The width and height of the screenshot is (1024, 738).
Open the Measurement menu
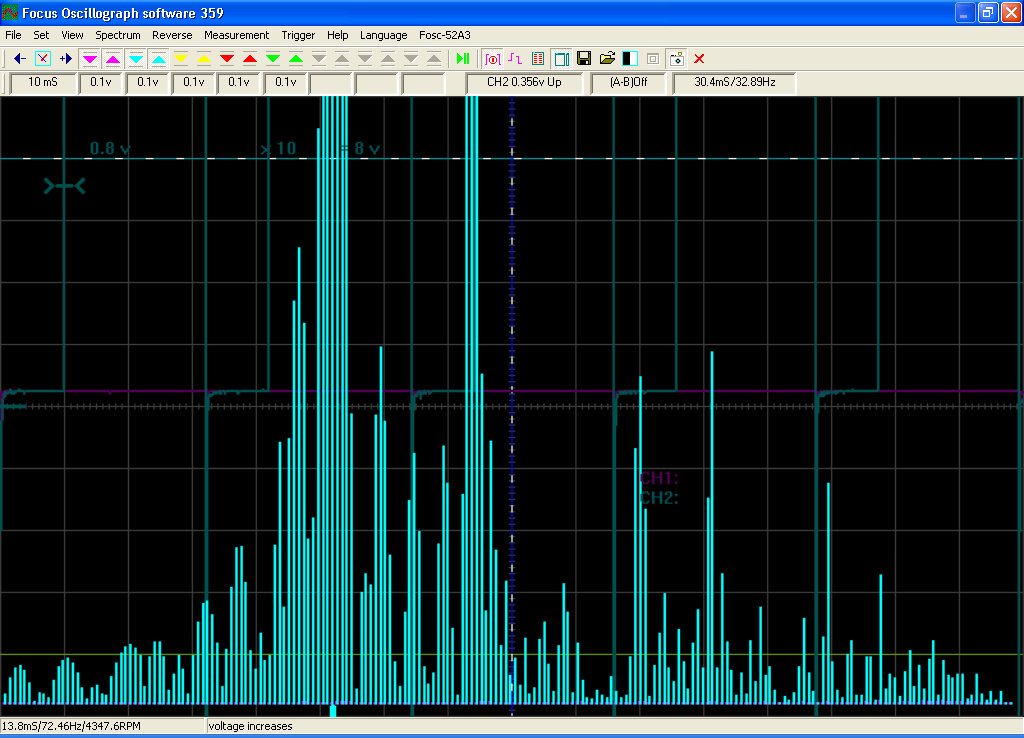click(x=236, y=35)
